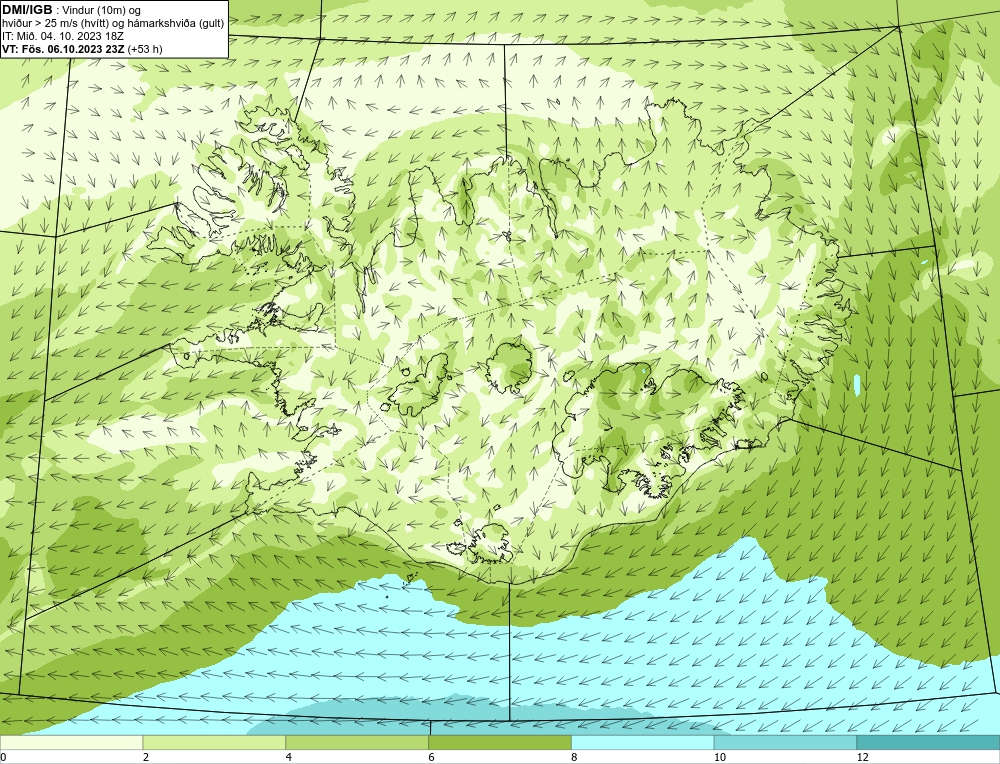Viewport: 1000px width, 764px height.
Task: Click the scale label '10'
Action: click(720, 757)
